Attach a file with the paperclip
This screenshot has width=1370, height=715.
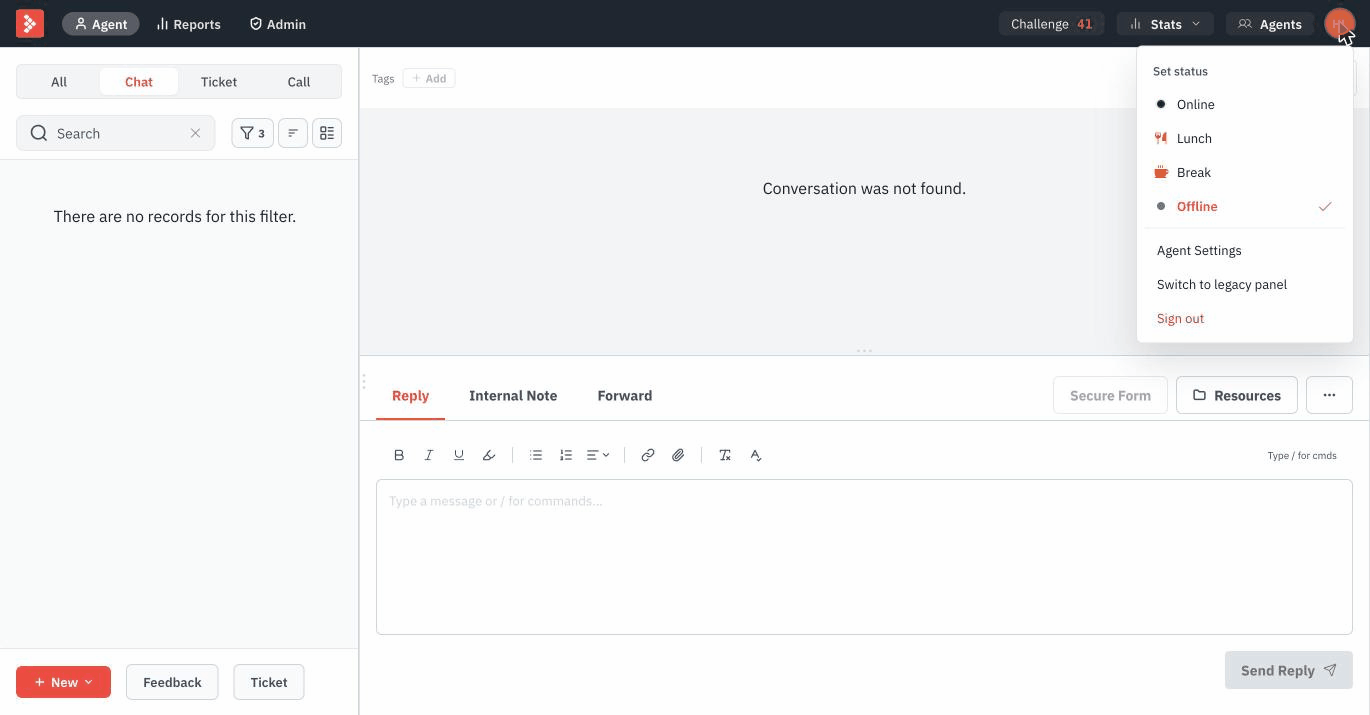(x=678, y=455)
